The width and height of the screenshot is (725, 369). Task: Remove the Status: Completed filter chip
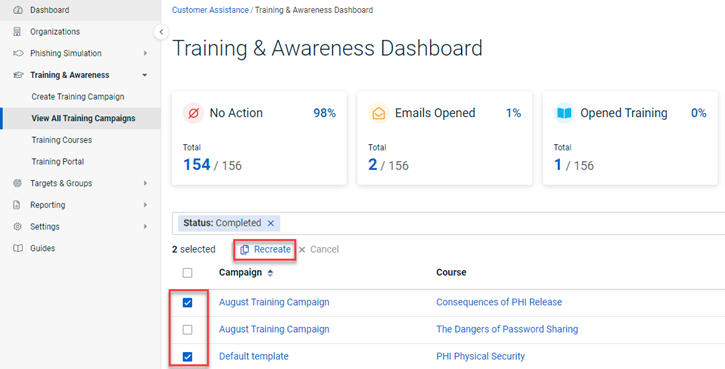tap(271, 223)
